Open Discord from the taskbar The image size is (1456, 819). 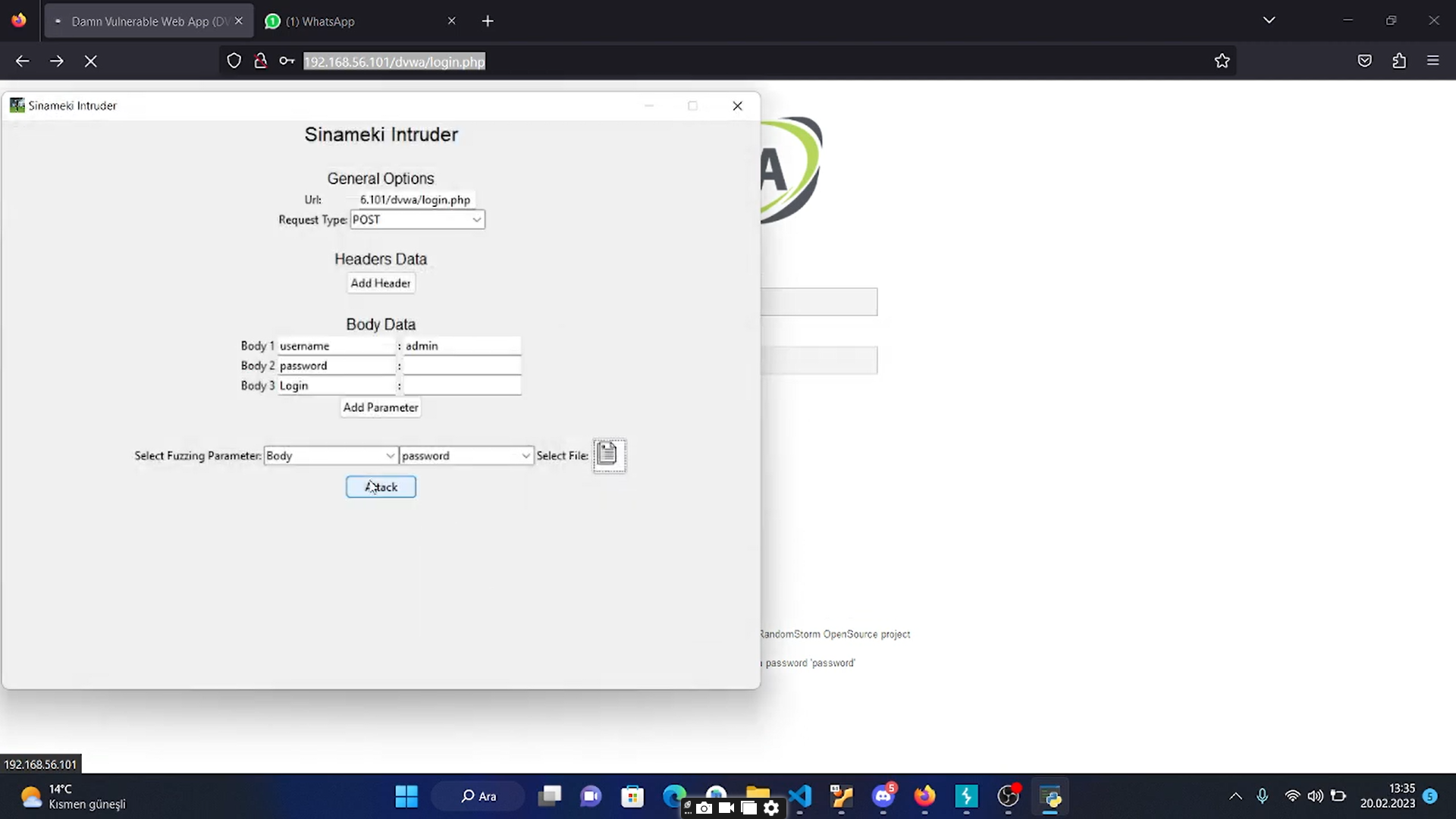click(x=882, y=796)
